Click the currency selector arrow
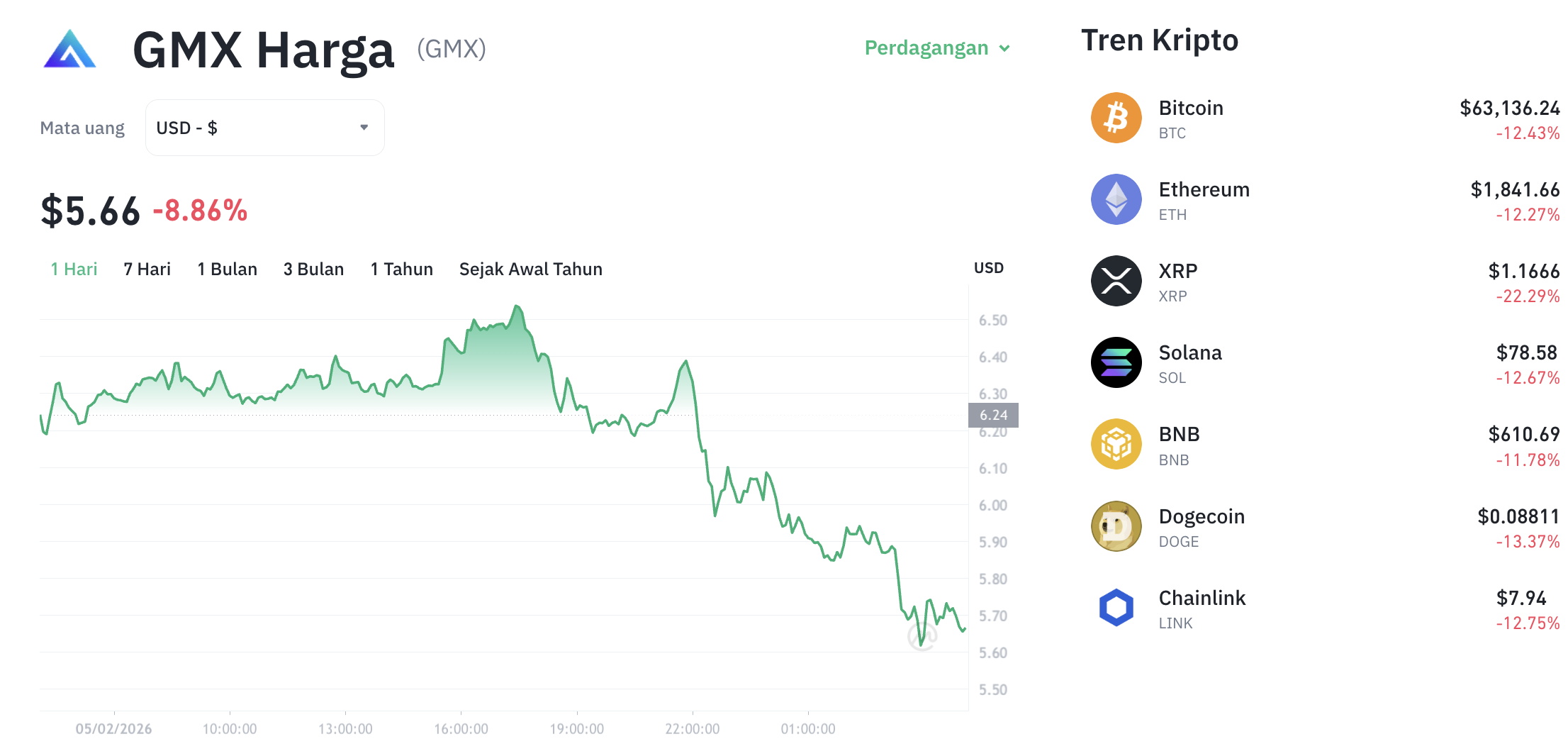 [364, 128]
